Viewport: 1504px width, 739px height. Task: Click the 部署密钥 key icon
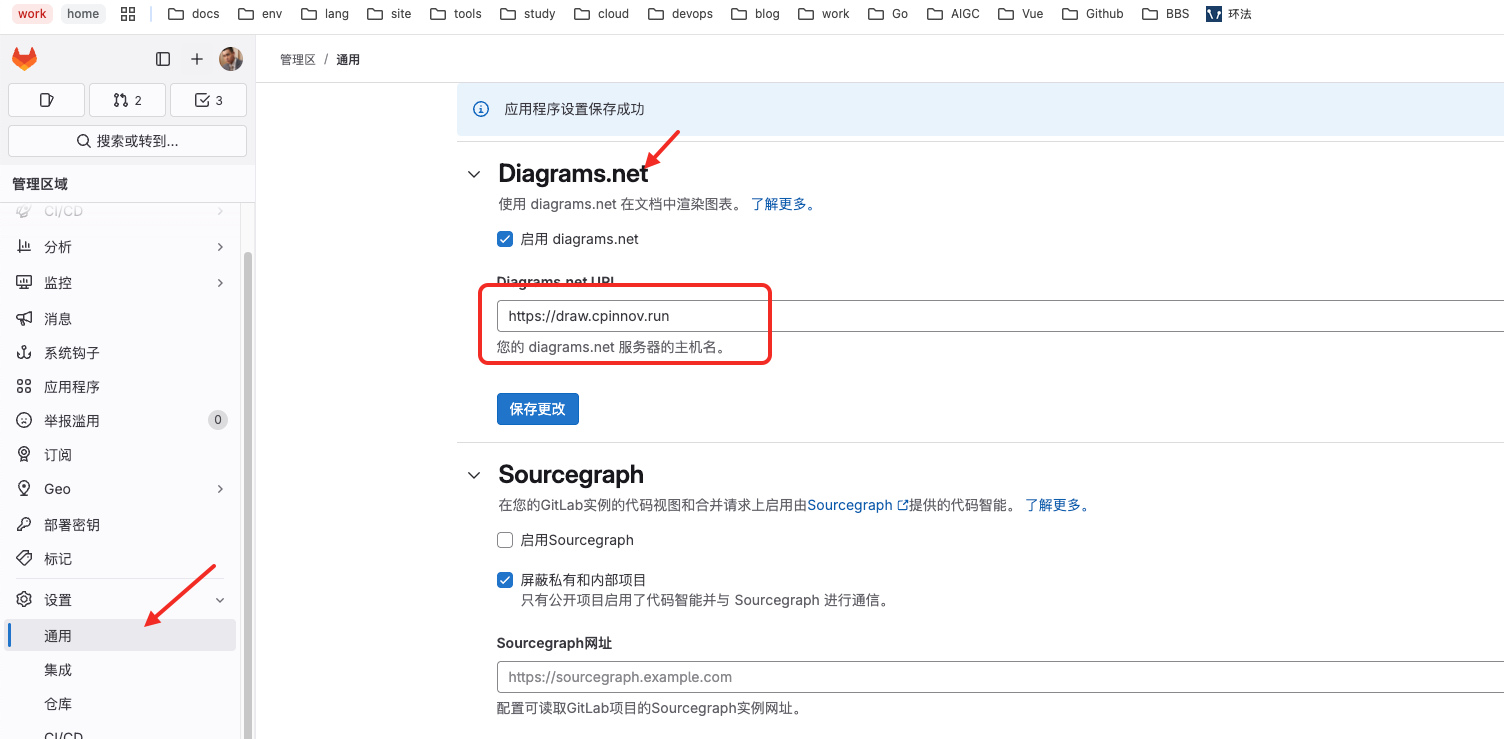(x=24, y=525)
